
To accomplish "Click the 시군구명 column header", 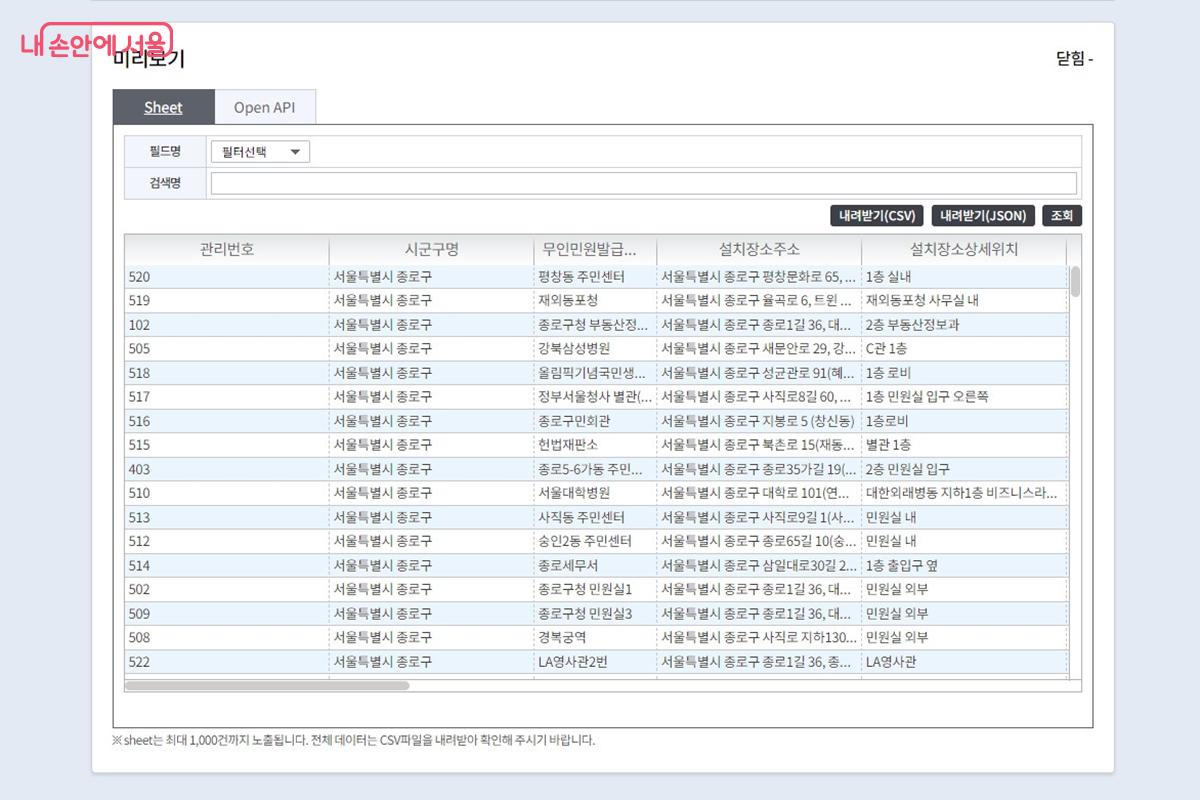I will [431, 250].
